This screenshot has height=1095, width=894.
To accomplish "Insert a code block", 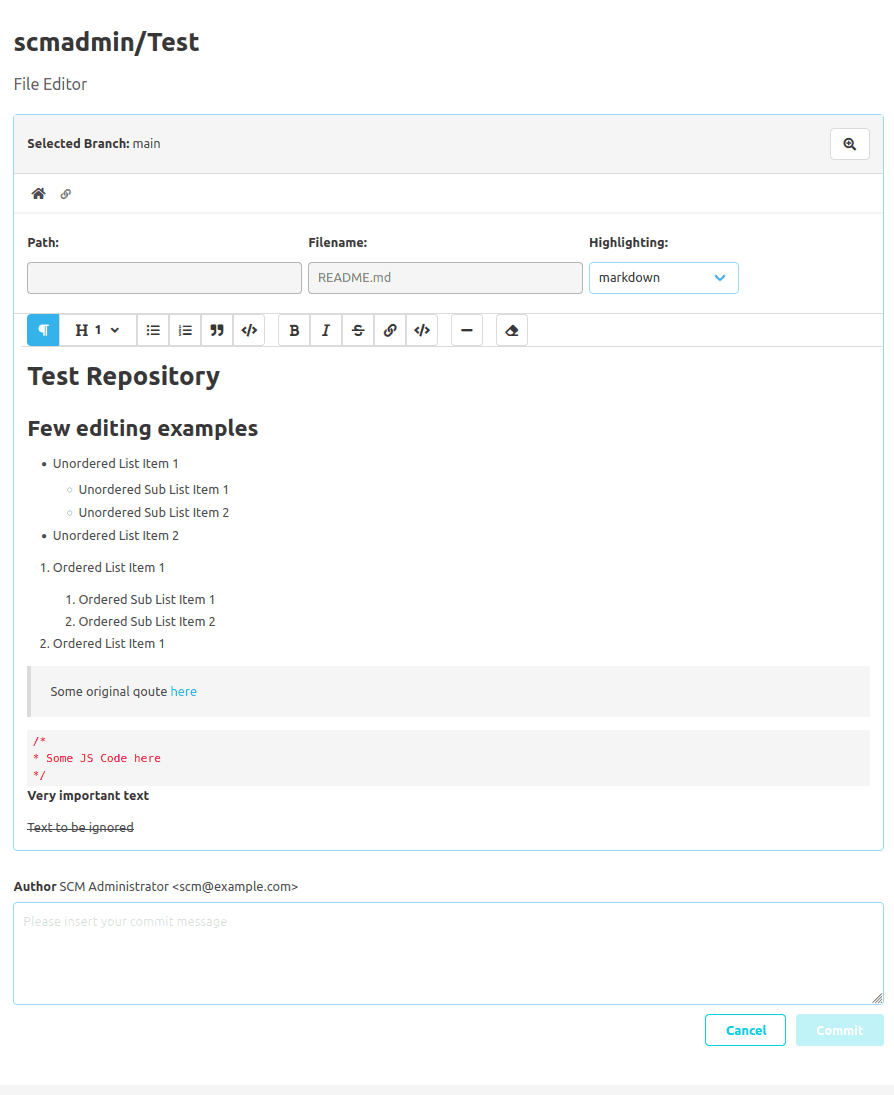I will tap(249, 330).
